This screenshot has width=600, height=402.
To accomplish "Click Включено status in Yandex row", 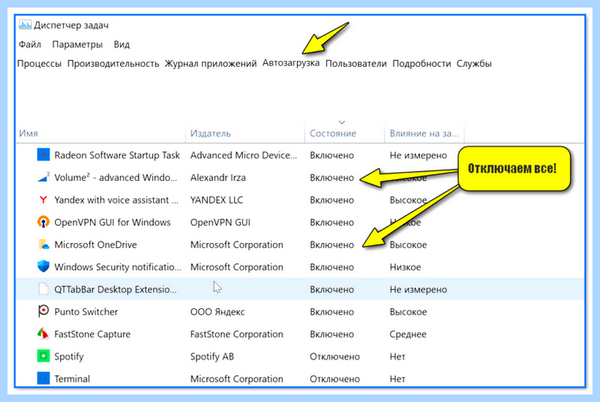I will pyautogui.click(x=332, y=200).
